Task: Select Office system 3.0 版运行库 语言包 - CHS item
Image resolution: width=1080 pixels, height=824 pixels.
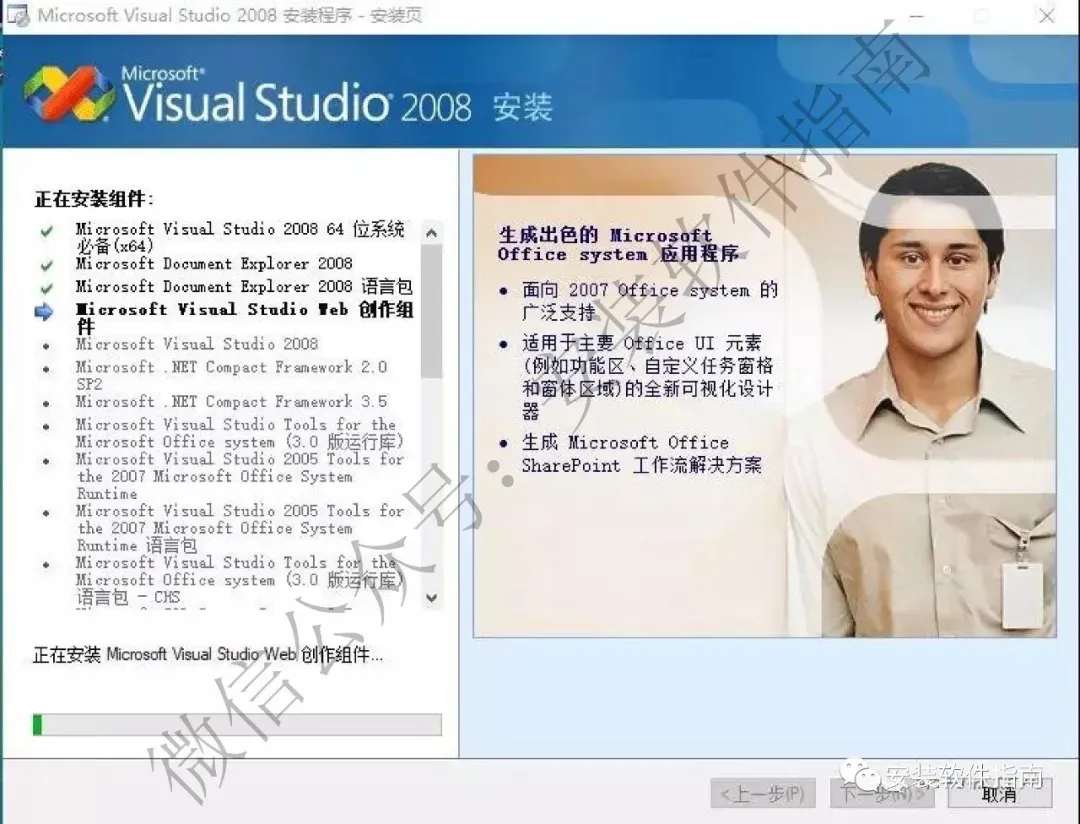Action: [240, 580]
